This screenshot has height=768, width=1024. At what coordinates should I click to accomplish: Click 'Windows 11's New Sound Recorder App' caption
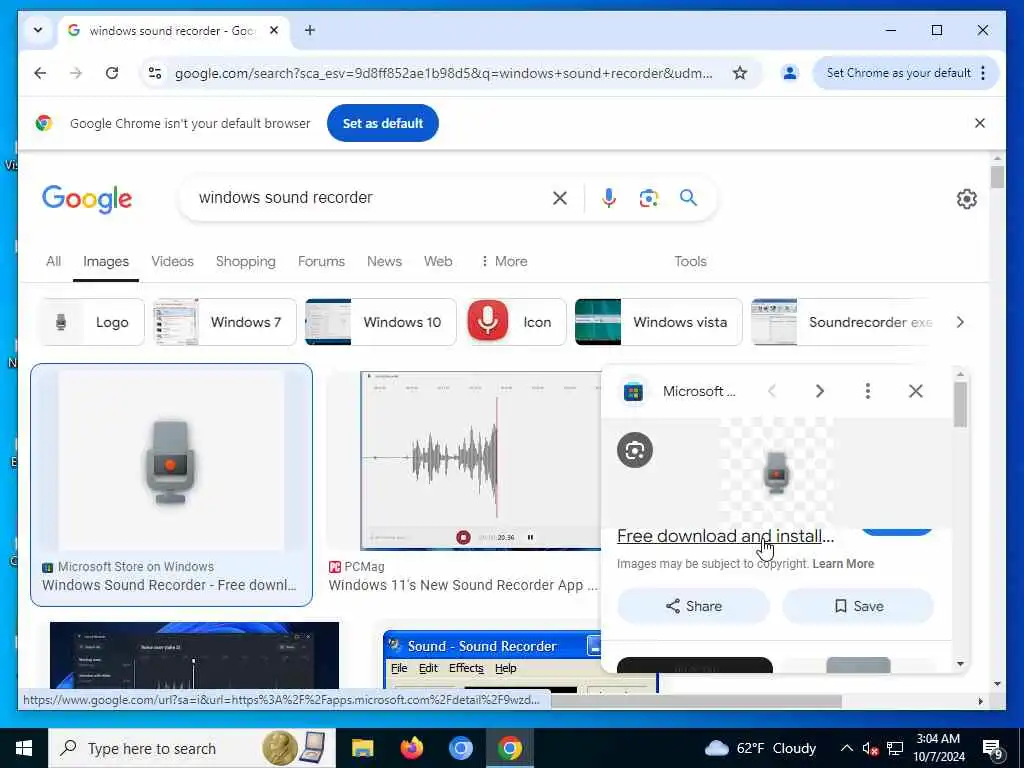pos(463,585)
